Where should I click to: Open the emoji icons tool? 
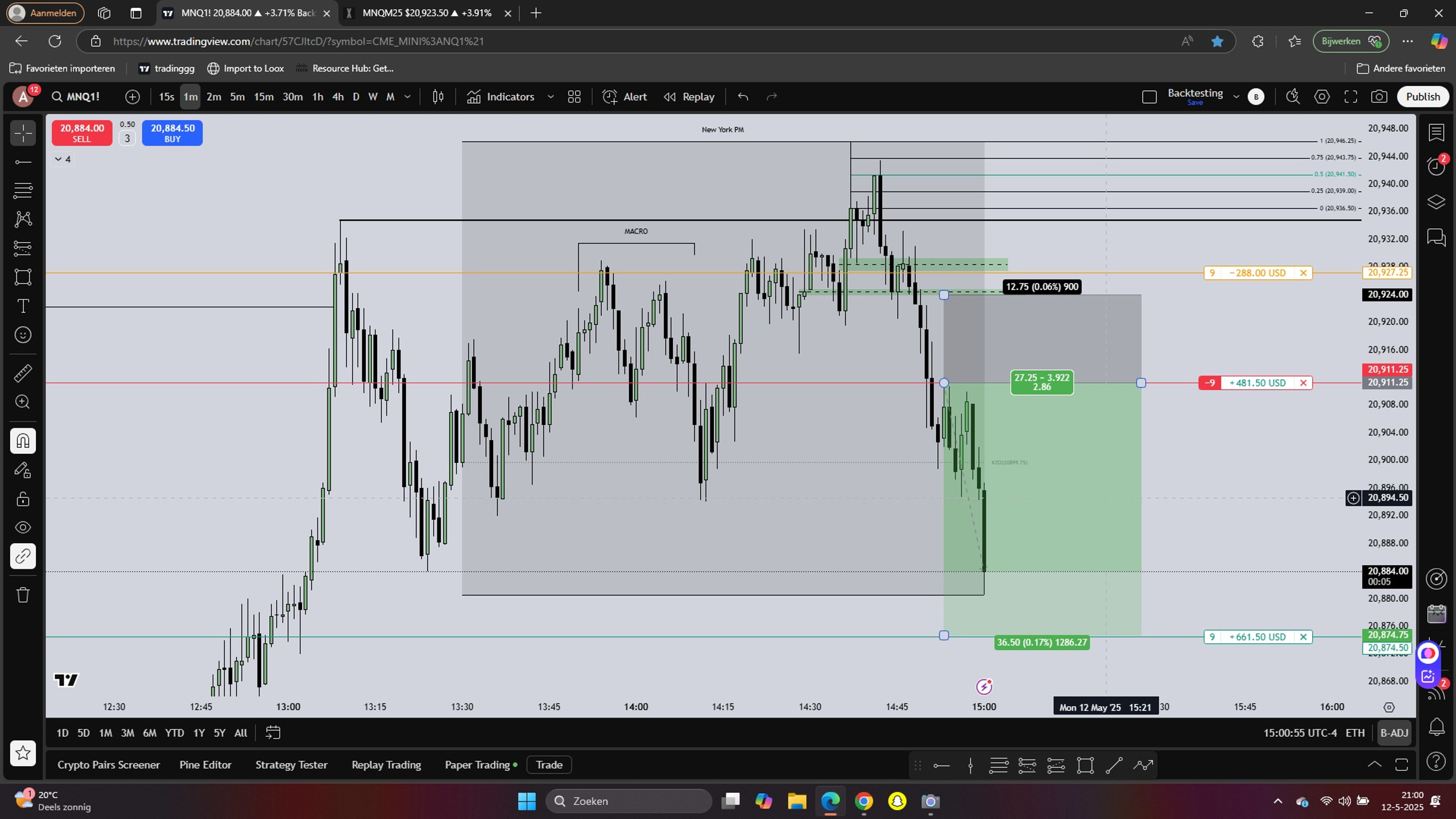click(x=23, y=335)
